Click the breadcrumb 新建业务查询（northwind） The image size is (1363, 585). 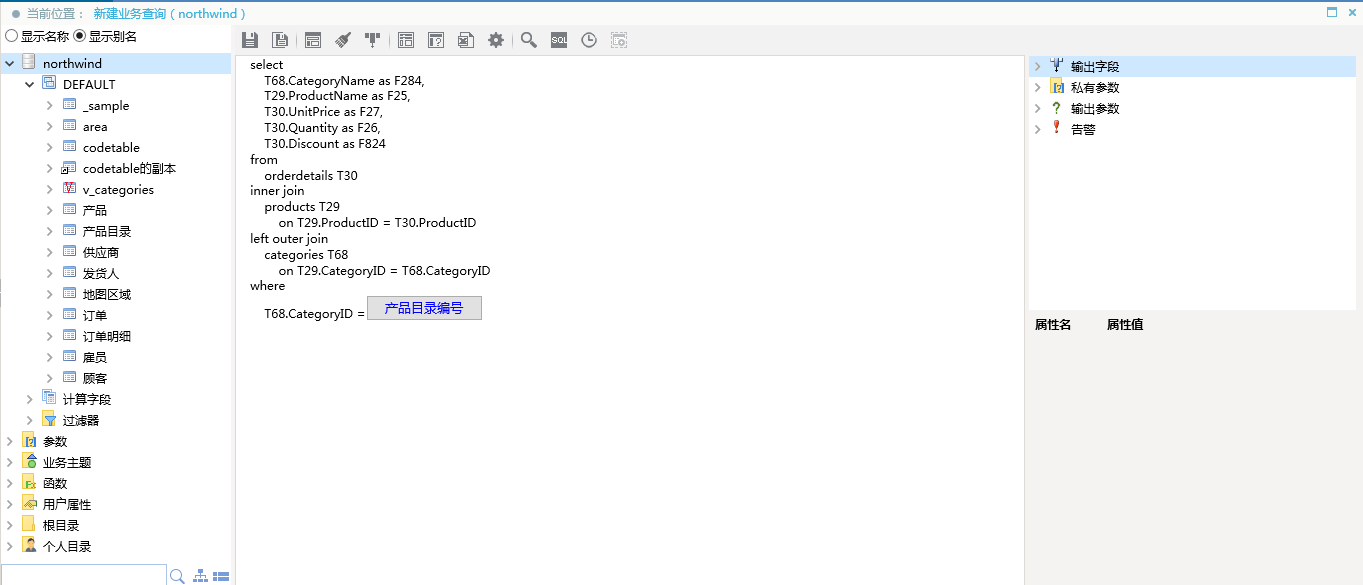click(x=170, y=14)
